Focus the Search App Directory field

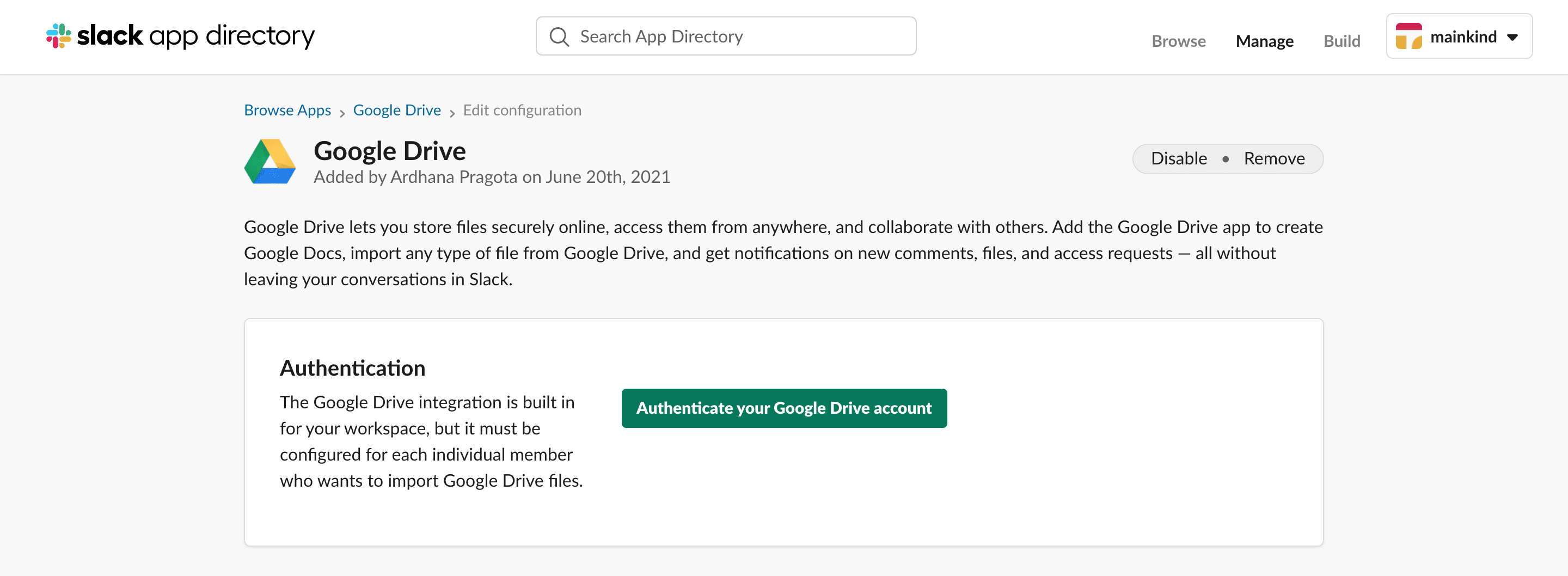click(726, 36)
